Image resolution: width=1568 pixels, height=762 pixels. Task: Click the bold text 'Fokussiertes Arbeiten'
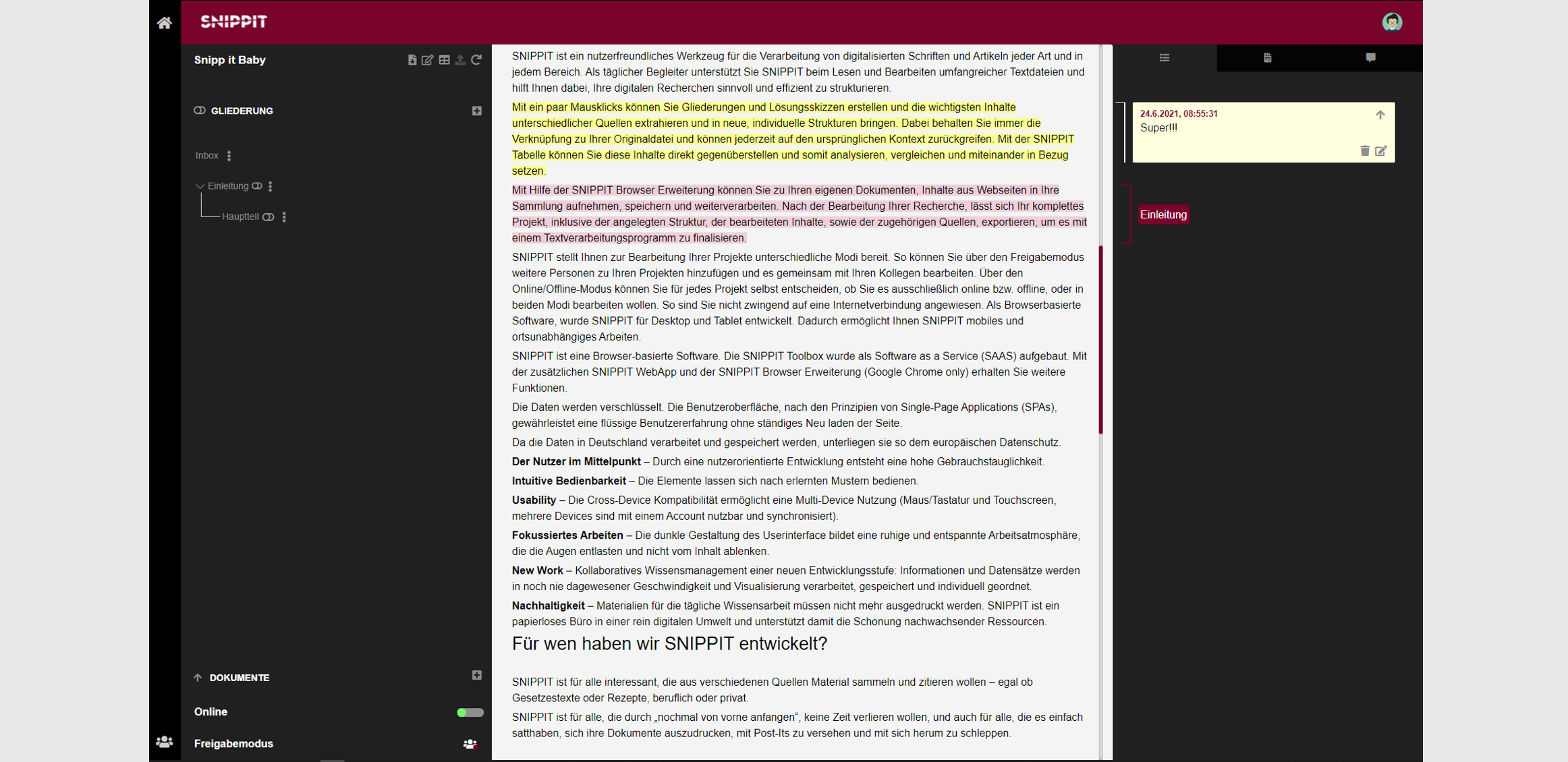[x=567, y=535]
